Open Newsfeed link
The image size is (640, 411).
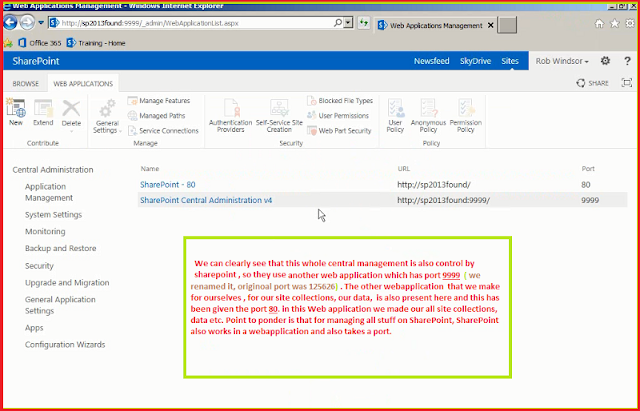click(x=431, y=61)
